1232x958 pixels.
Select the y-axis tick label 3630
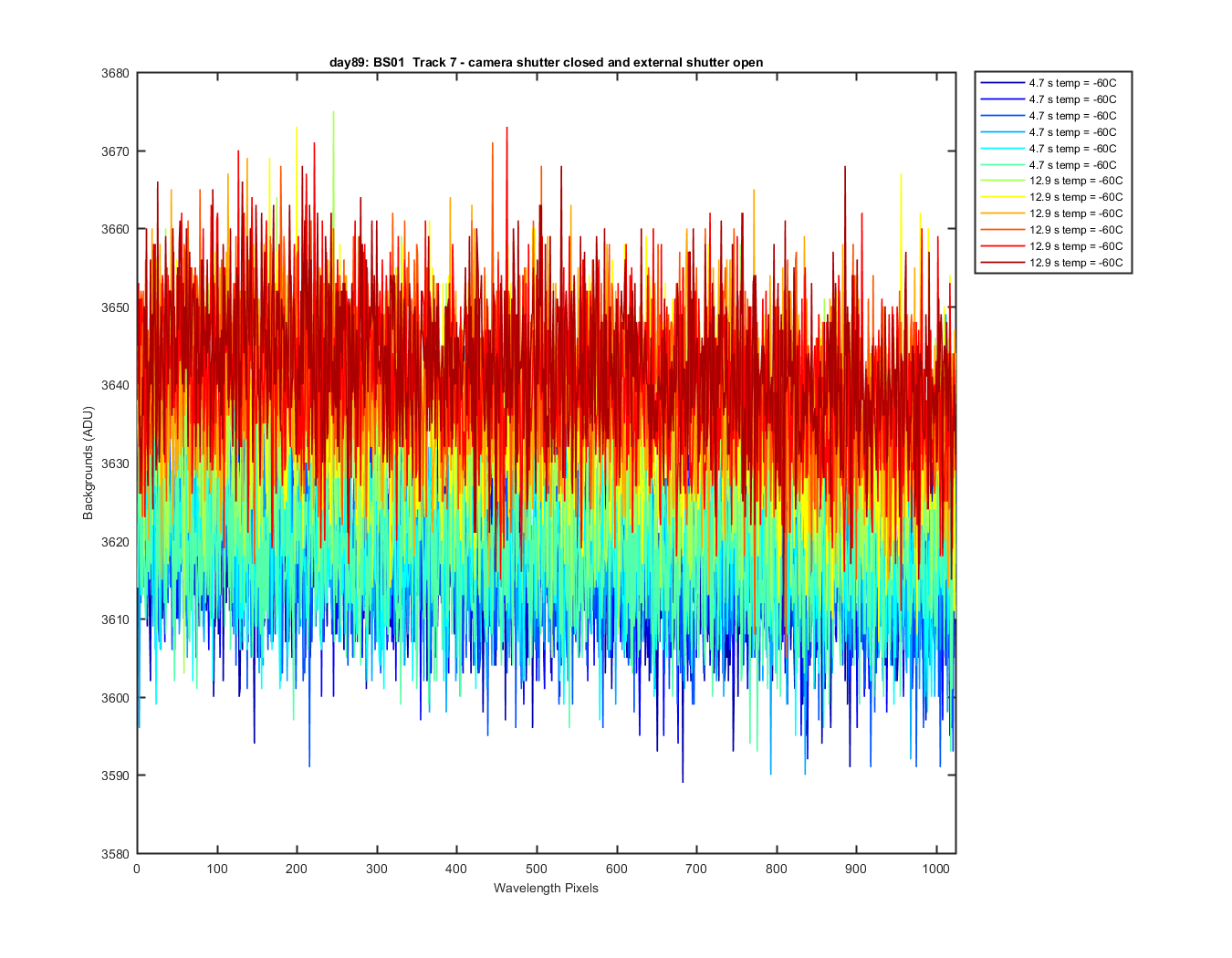tap(117, 463)
